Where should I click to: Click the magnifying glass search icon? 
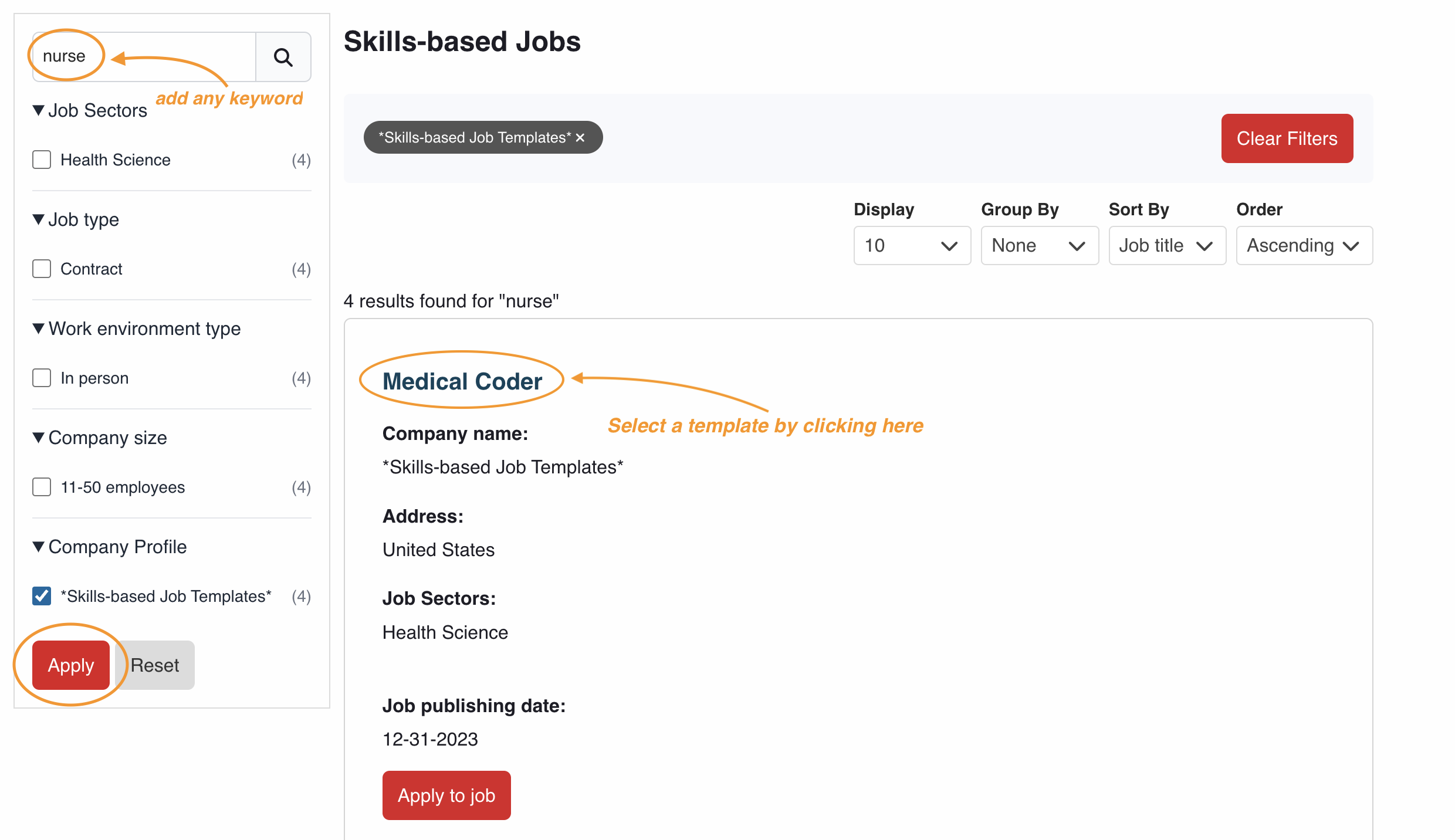coord(283,57)
